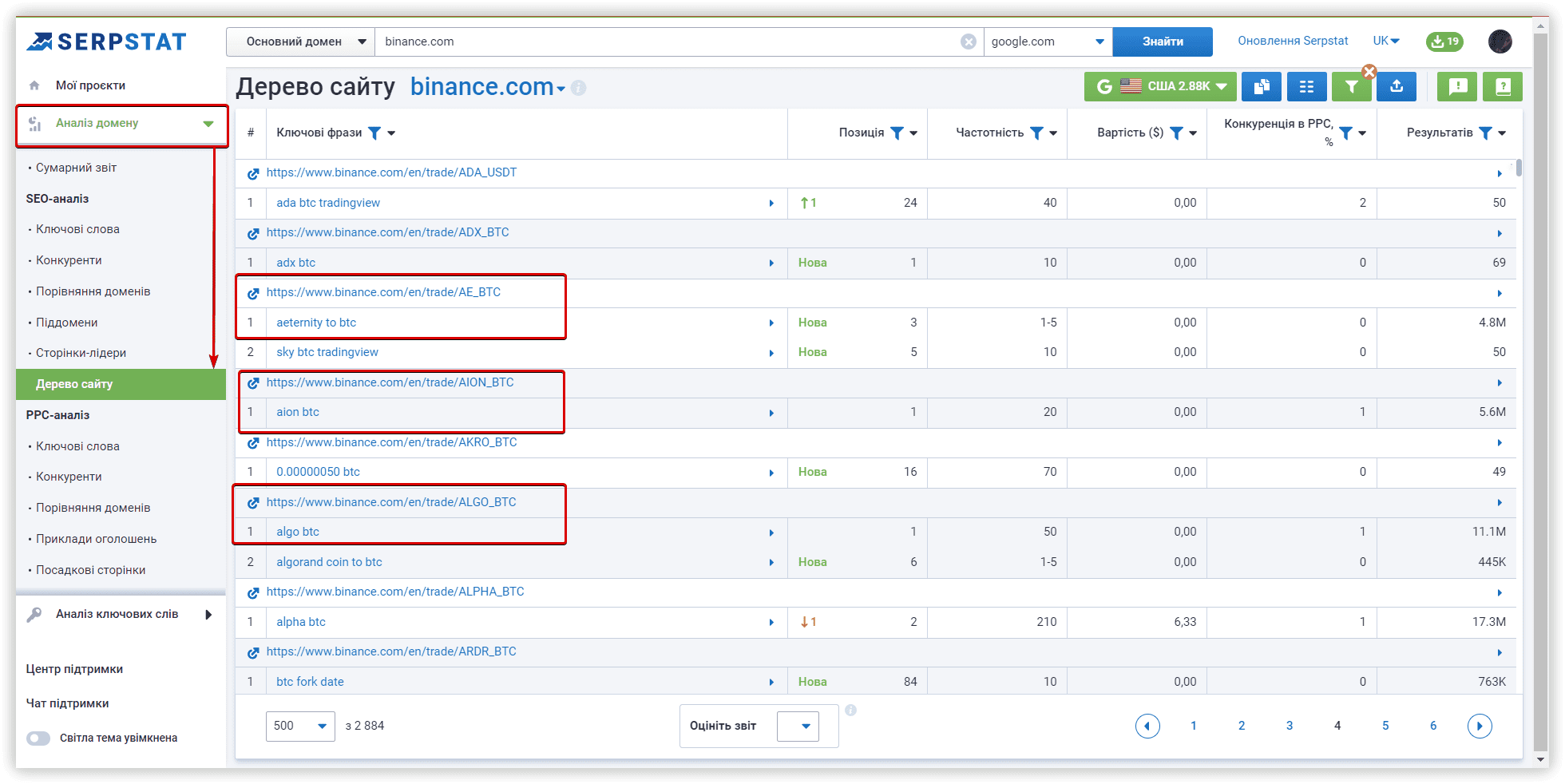Viewport: 1565px width, 784px height.
Task: Toggle the Світла тема switch
Action: 38,738
